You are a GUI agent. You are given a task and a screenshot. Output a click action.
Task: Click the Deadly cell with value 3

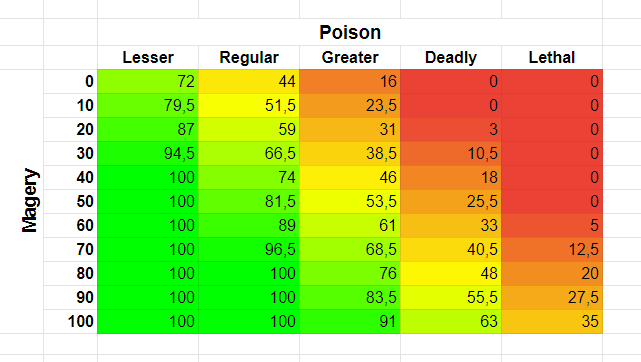pyautogui.click(x=451, y=130)
